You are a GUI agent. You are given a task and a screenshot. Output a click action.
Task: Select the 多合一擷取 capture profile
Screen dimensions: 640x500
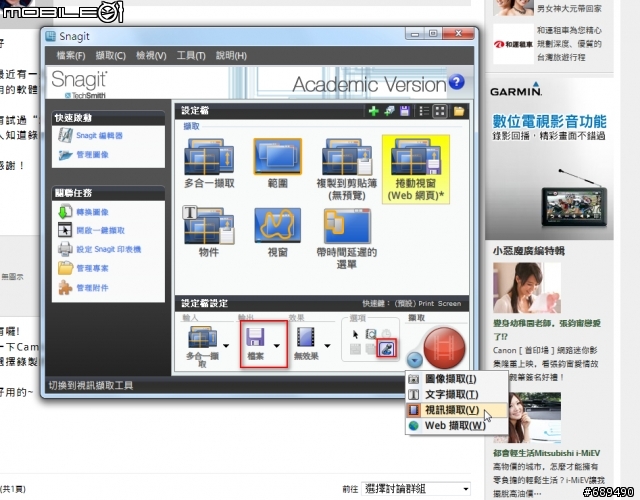[x=209, y=164]
